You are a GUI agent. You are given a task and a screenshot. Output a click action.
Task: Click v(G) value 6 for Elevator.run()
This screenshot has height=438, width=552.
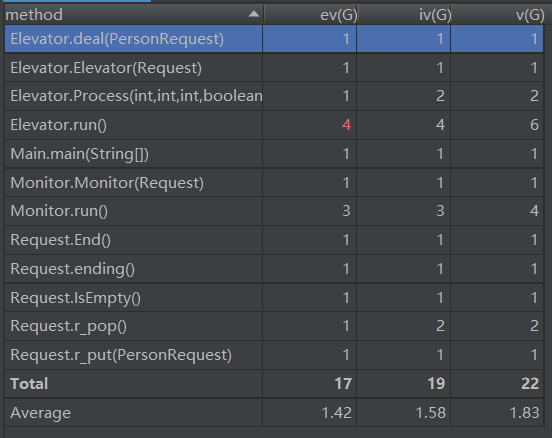534,125
